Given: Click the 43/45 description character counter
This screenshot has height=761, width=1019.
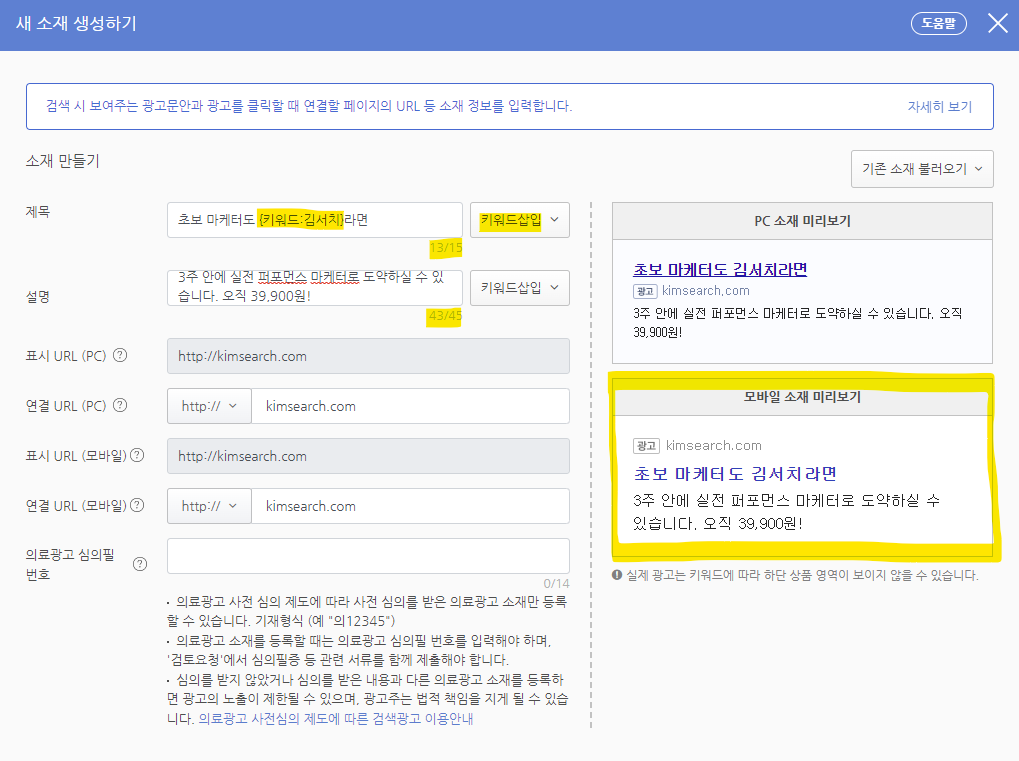Looking at the screenshot, I should point(445,316).
